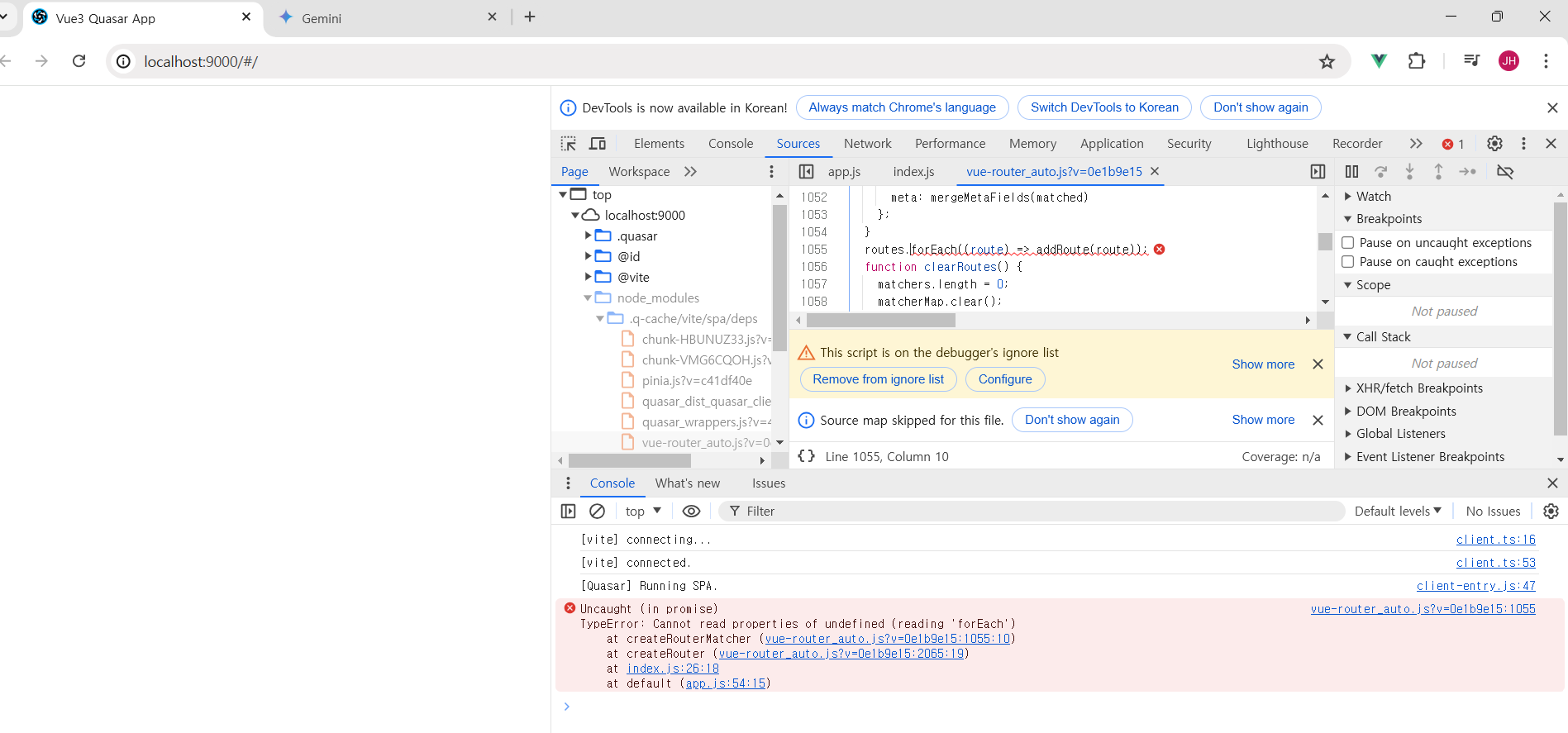
Task: Pause script execution button
Action: click(1351, 172)
